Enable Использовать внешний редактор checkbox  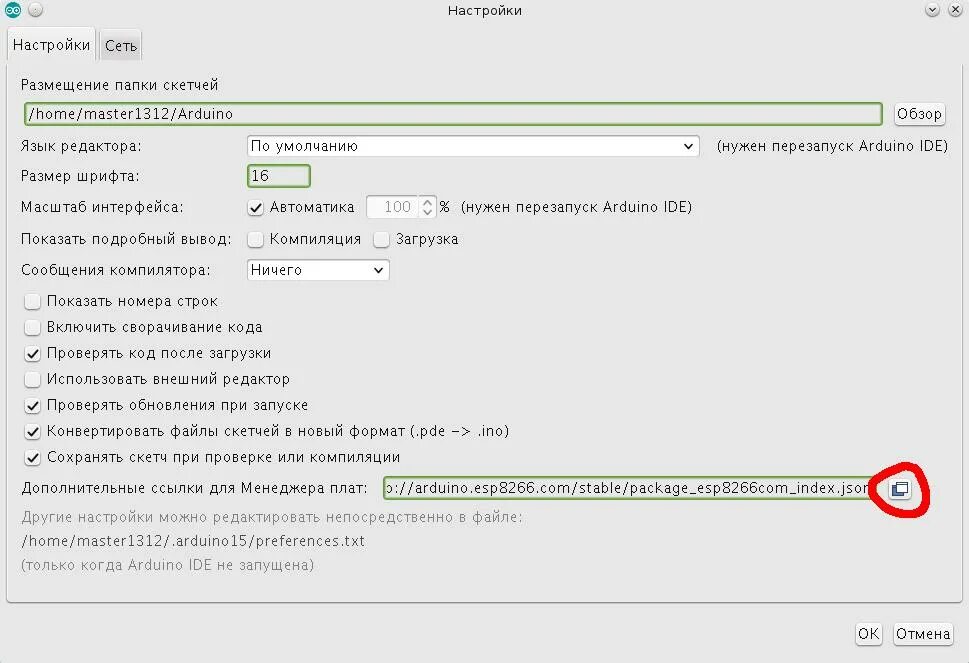click(x=32, y=379)
